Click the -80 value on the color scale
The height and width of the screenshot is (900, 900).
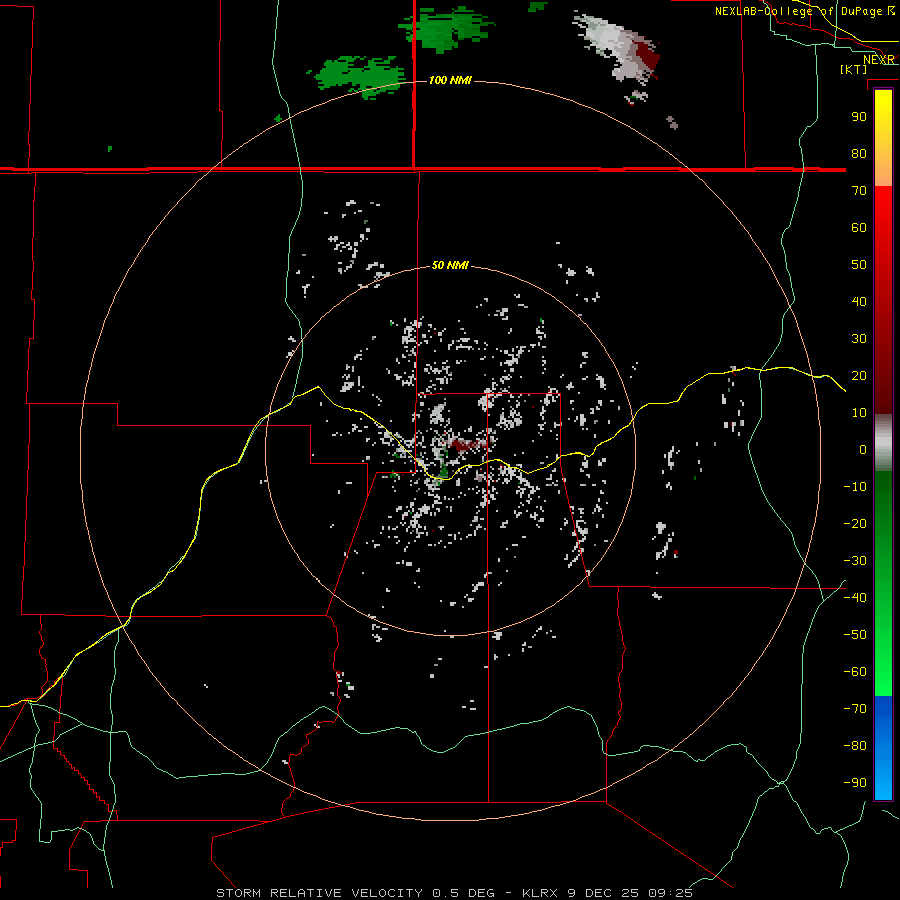point(855,746)
